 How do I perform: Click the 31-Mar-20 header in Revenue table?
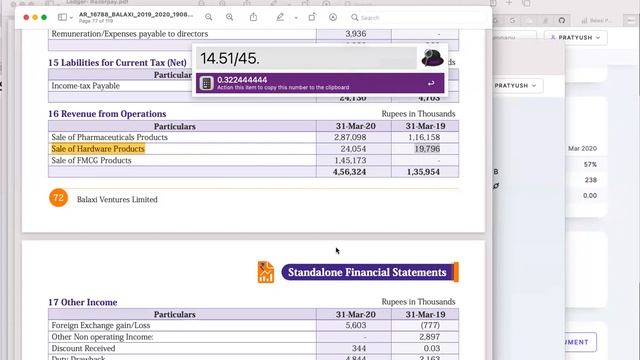coord(356,126)
